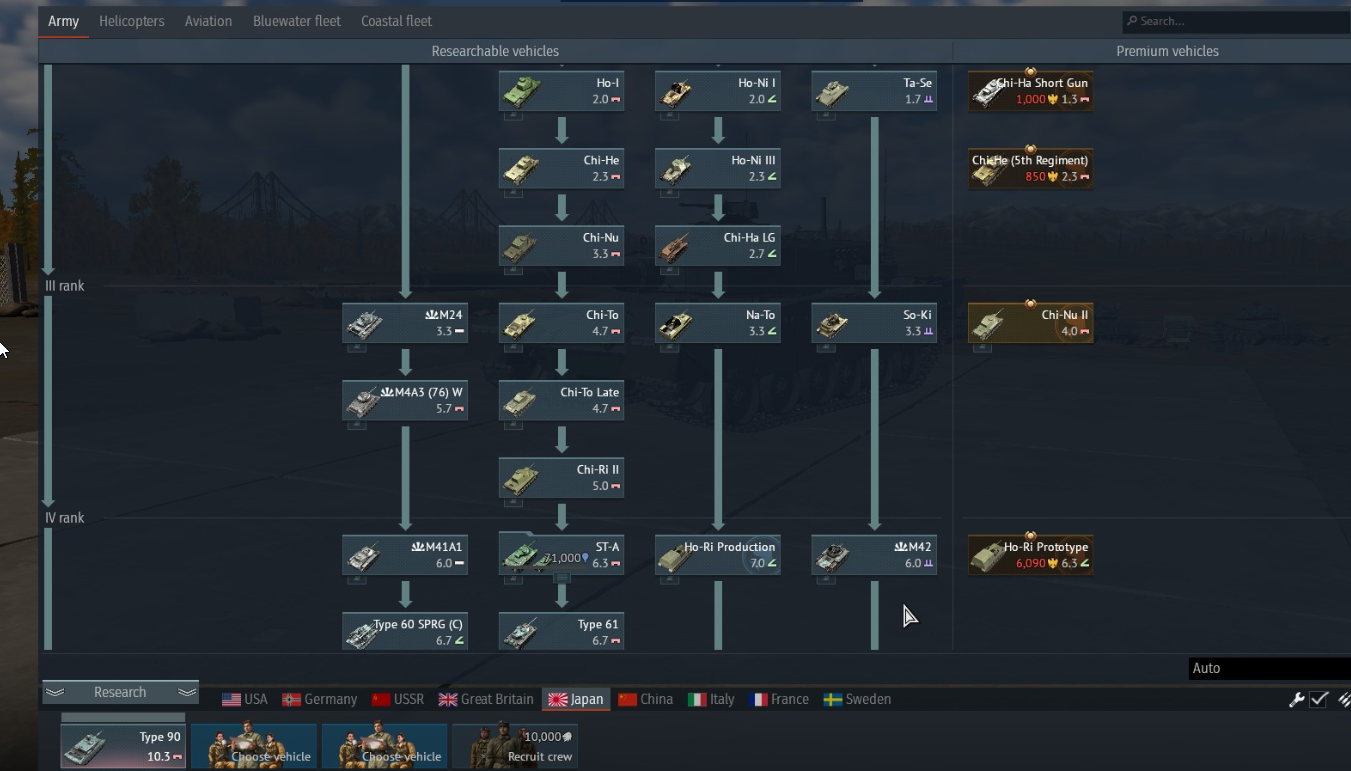This screenshot has width=1351, height=771.
Task: Select the Ho-Ri Prototype premium tank
Action: pos(1030,555)
